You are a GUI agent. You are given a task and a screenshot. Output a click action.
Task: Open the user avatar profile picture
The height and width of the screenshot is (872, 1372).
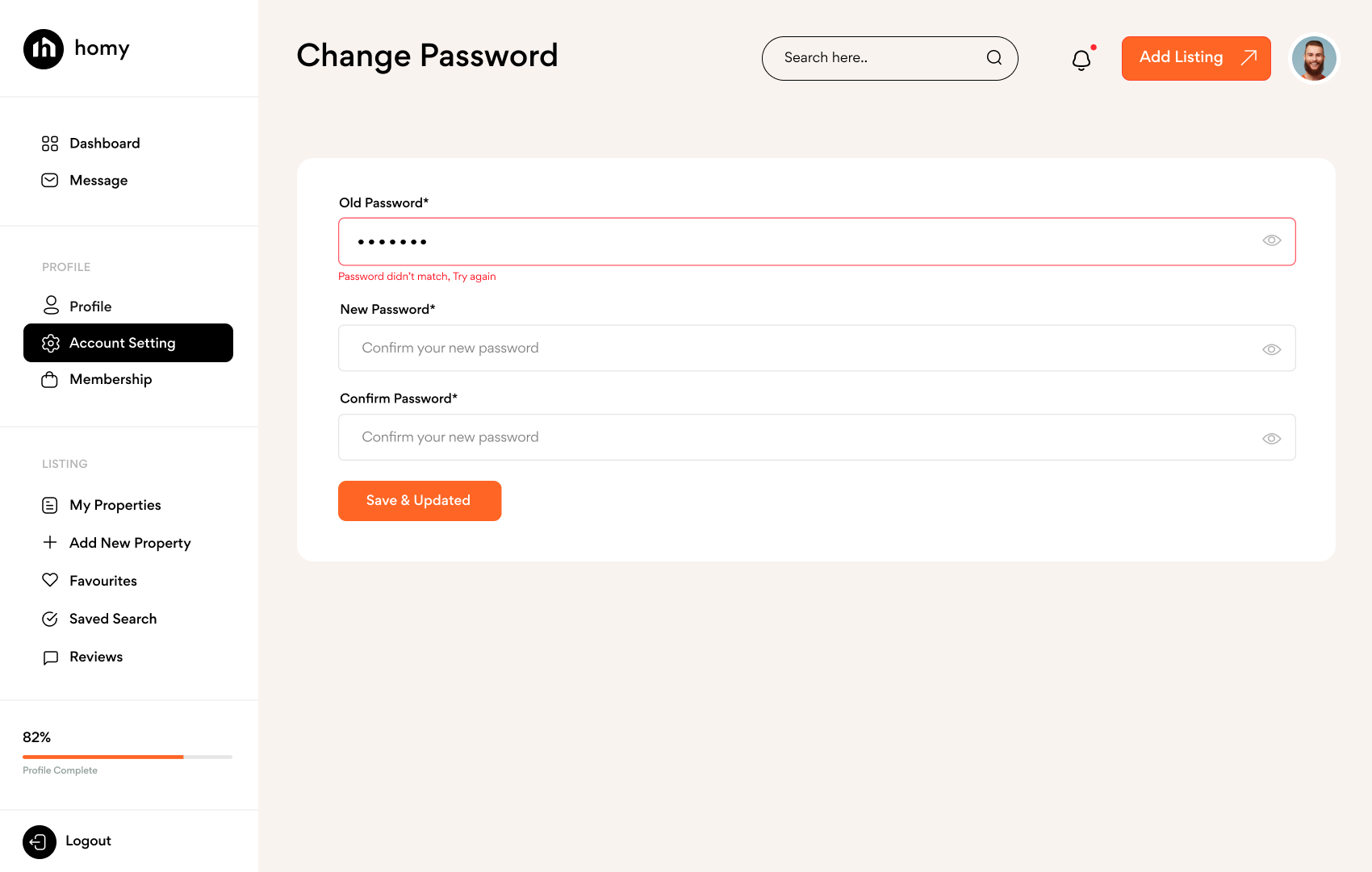pos(1314,59)
